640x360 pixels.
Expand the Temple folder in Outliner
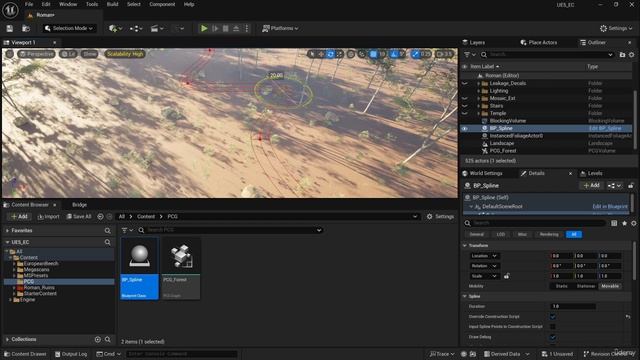478,113
